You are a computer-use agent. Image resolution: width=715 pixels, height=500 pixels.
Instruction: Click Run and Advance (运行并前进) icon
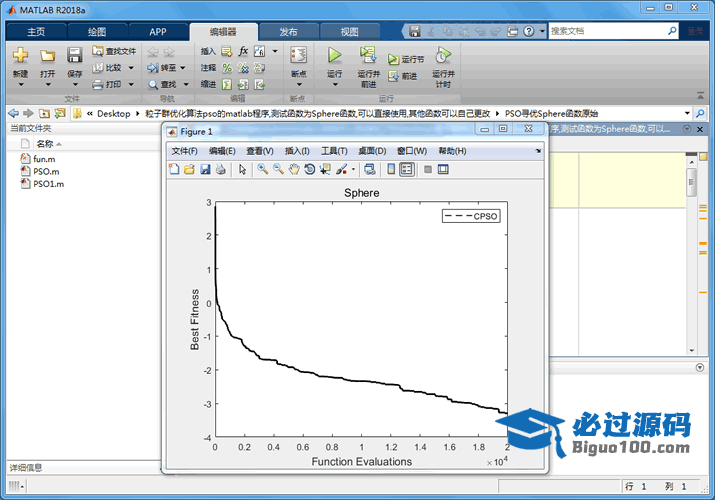click(x=368, y=55)
